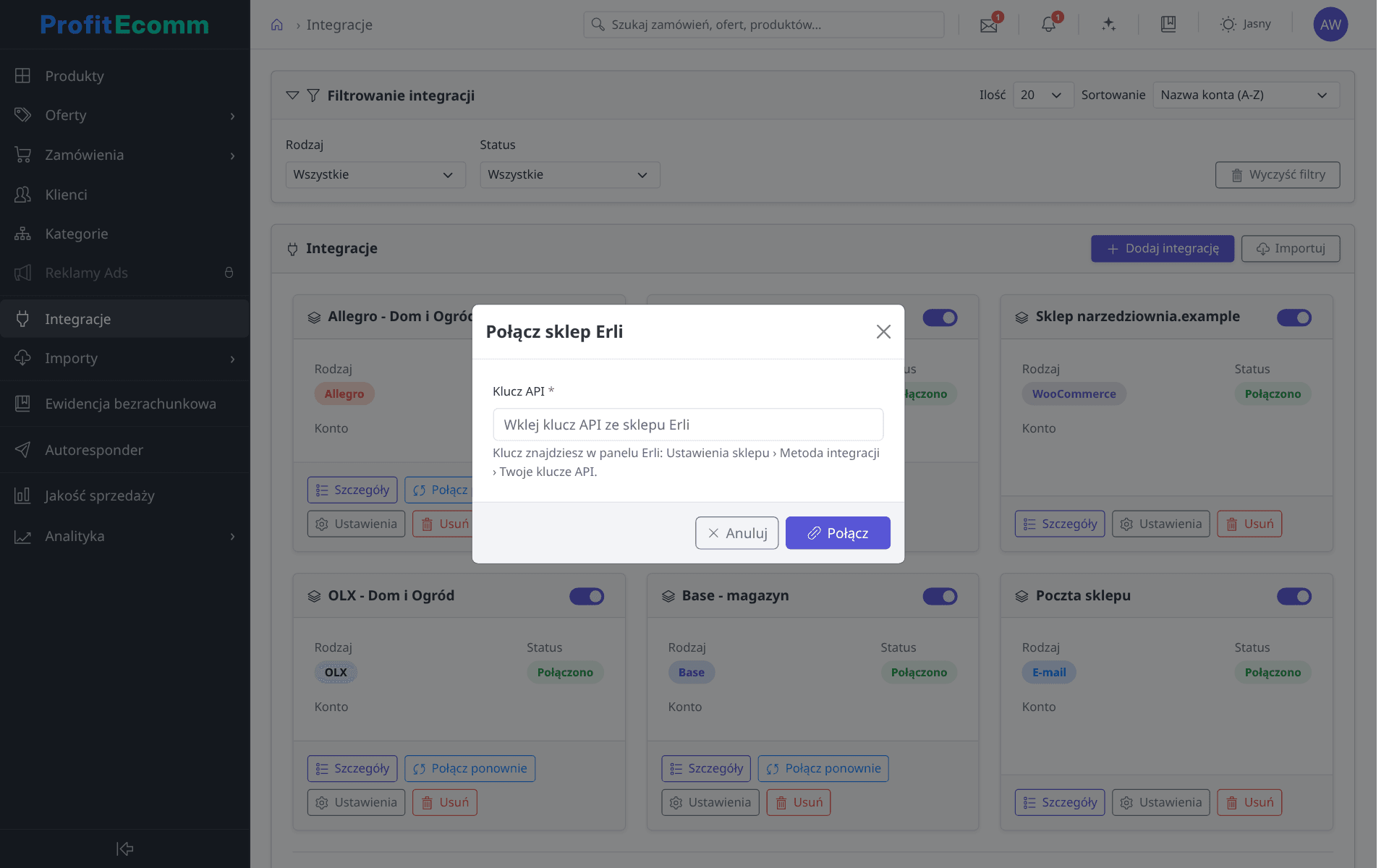Open the Rodzaj filter dropdown
1389x868 pixels.
pyautogui.click(x=375, y=175)
